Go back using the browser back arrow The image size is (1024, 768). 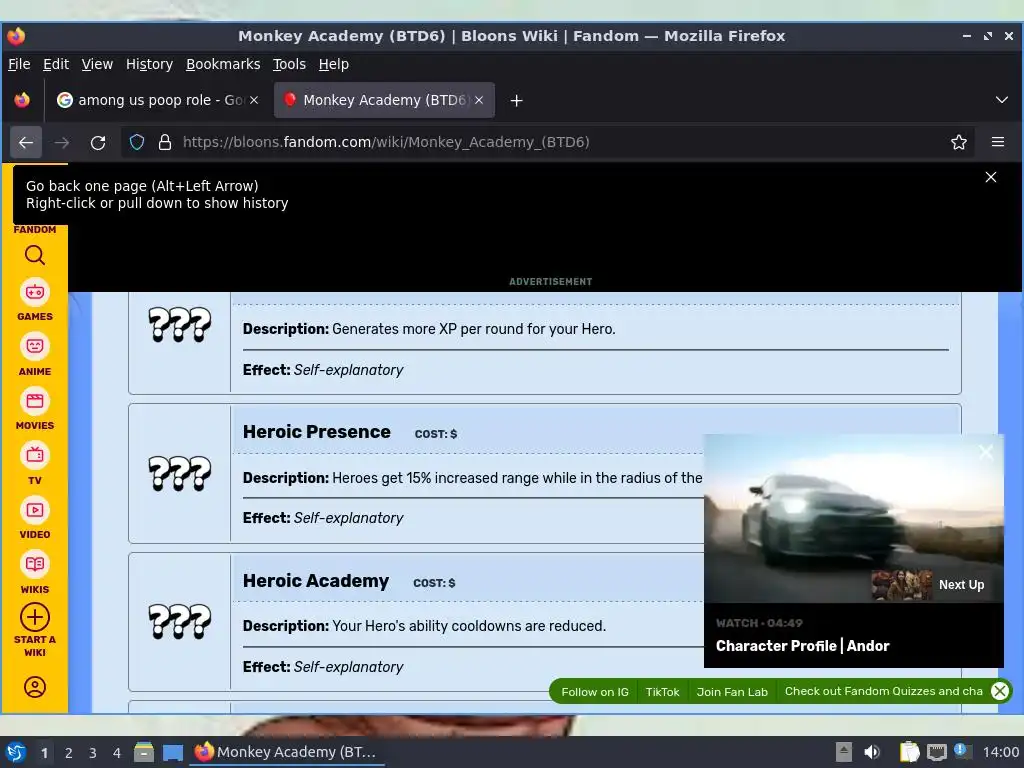pyautogui.click(x=26, y=142)
